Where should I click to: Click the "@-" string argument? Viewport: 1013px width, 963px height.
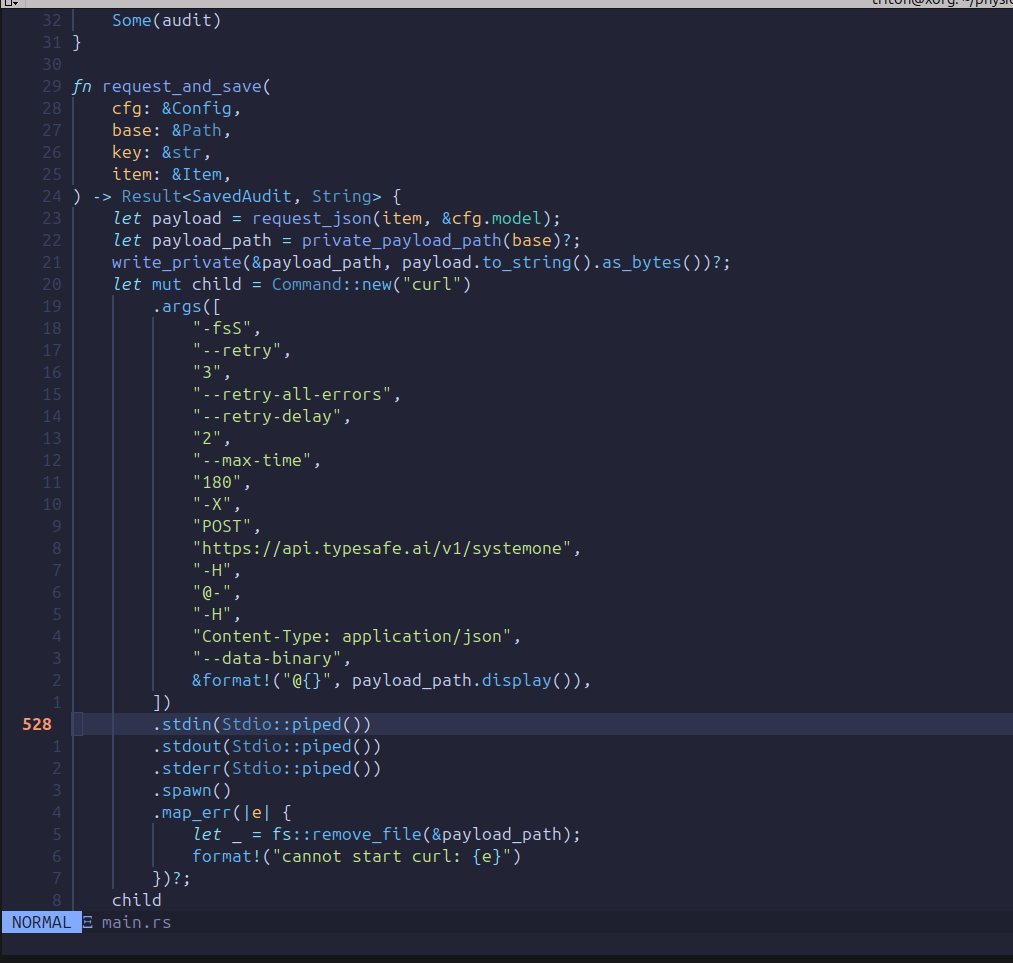point(211,592)
